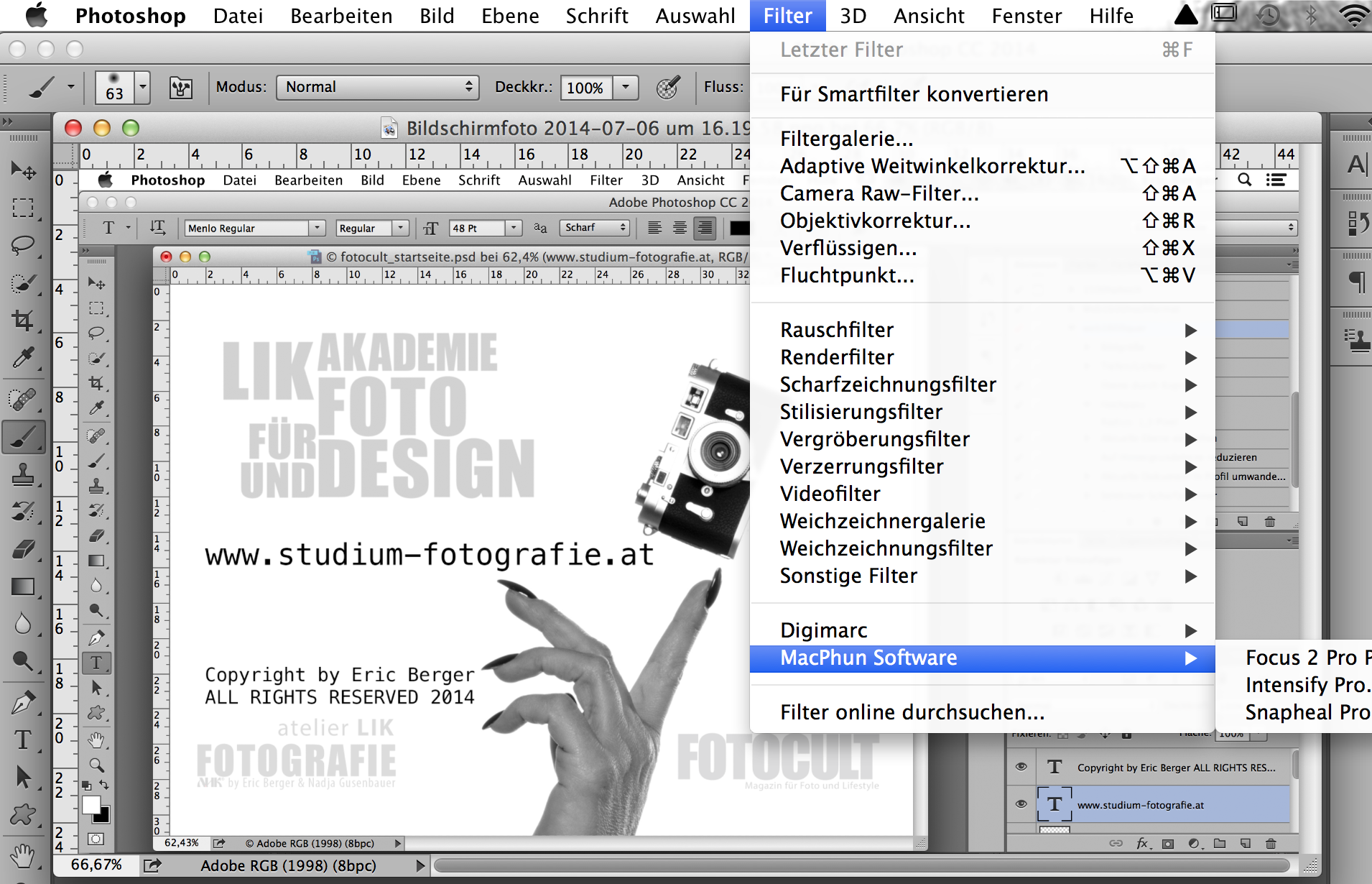The width and height of the screenshot is (1372, 884).
Task: Open the Ebene menu
Action: (x=510, y=16)
